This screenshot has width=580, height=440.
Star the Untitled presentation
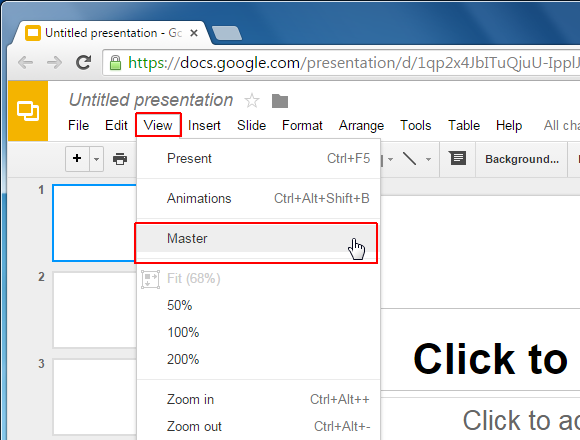[252, 101]
